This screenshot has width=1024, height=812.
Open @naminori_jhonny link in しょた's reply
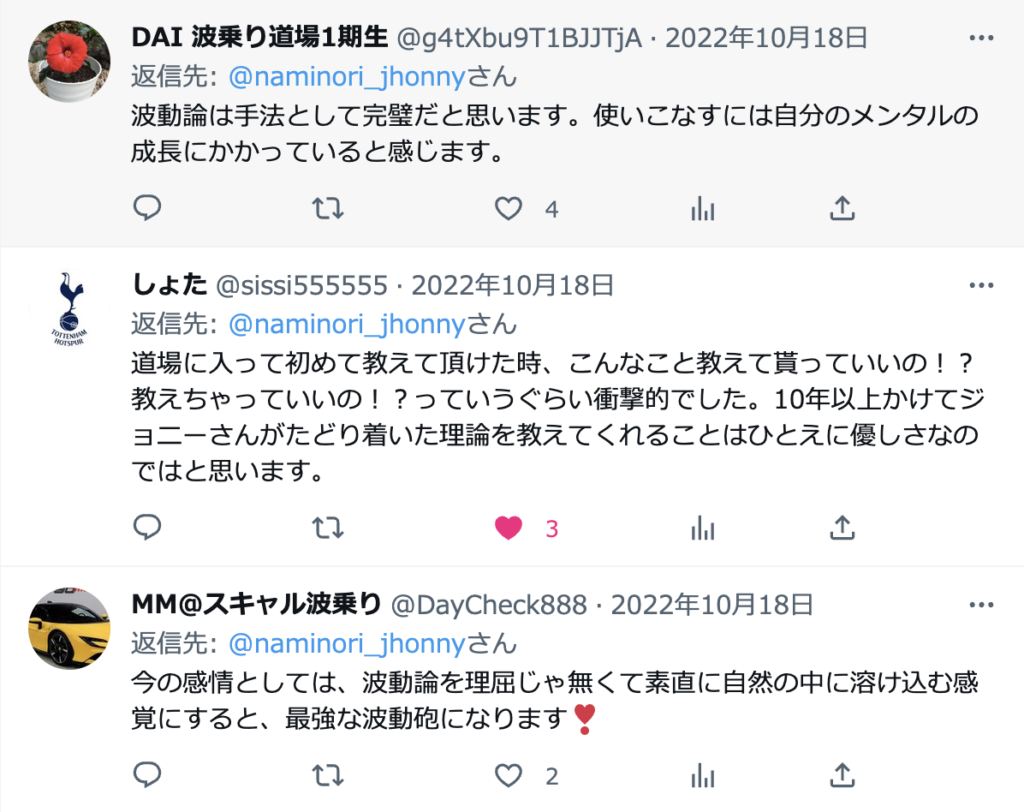347,324
